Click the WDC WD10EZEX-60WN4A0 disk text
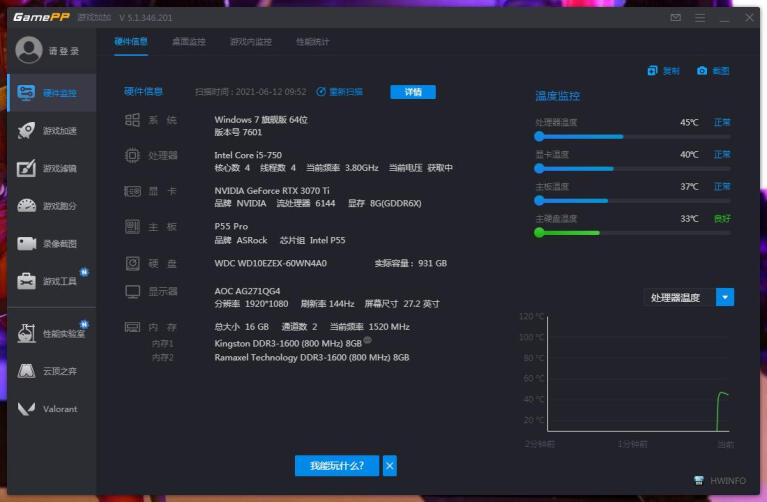 pos(271,263)
